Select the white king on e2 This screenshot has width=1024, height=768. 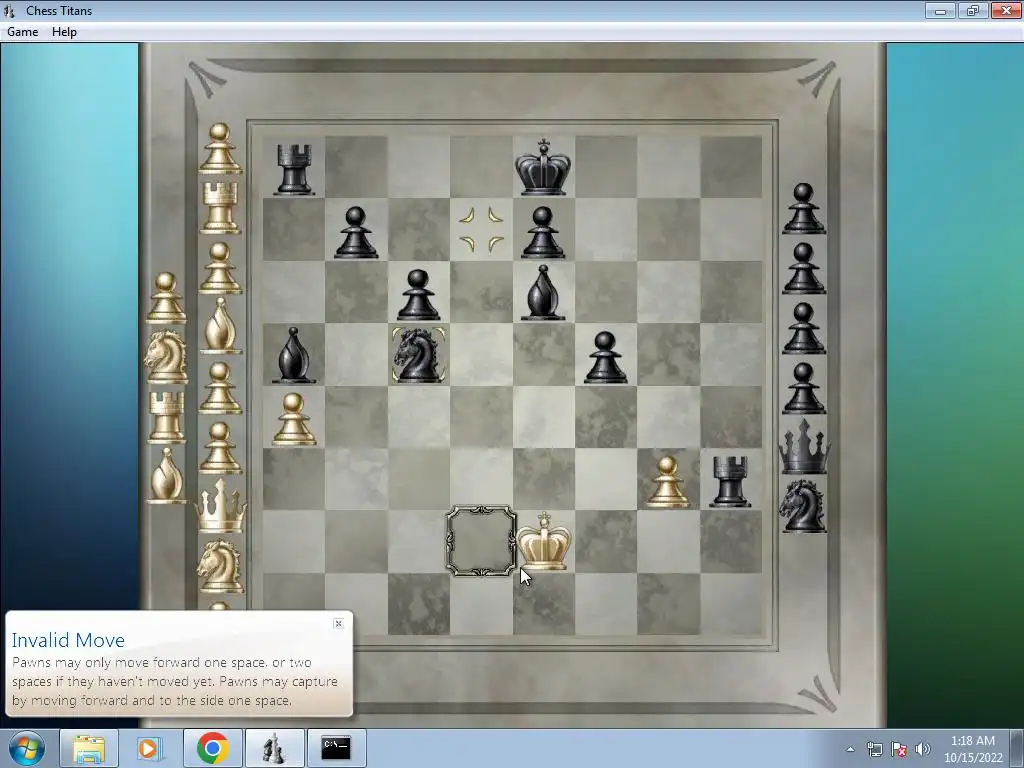[x=543, y=541]
